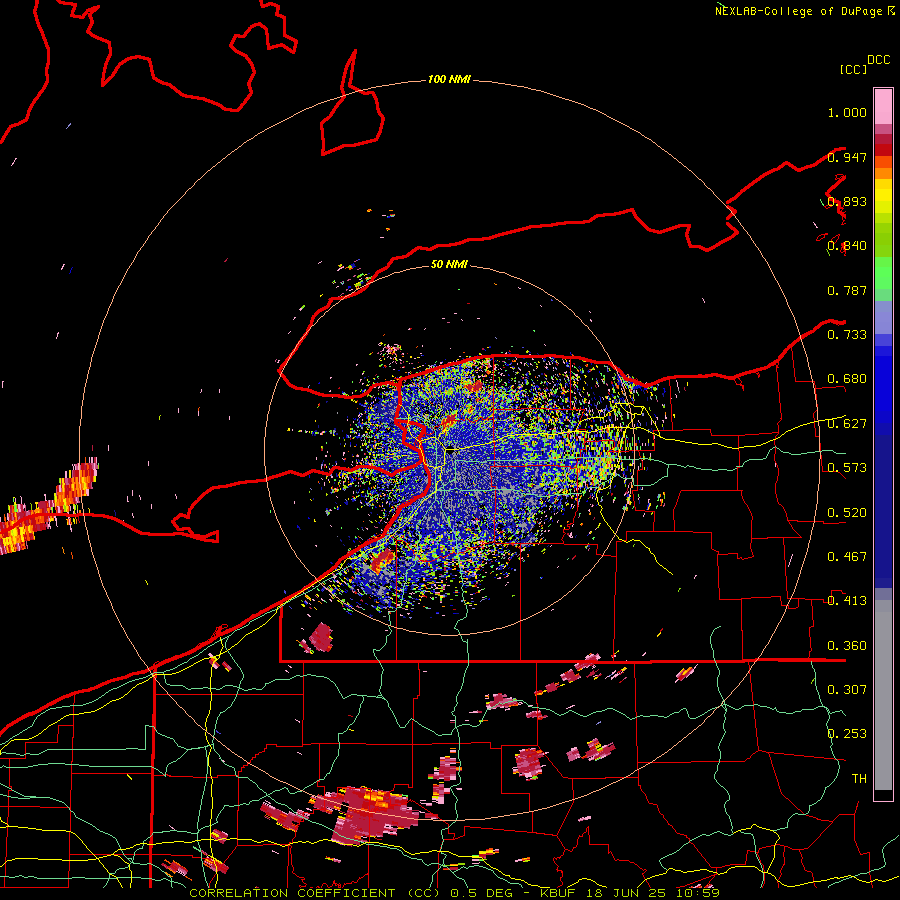The width and height of the screenshot is (900, 900).
Task: Select the 0.787 scale value
Action: pyautogui.click(x=847, y=290)
